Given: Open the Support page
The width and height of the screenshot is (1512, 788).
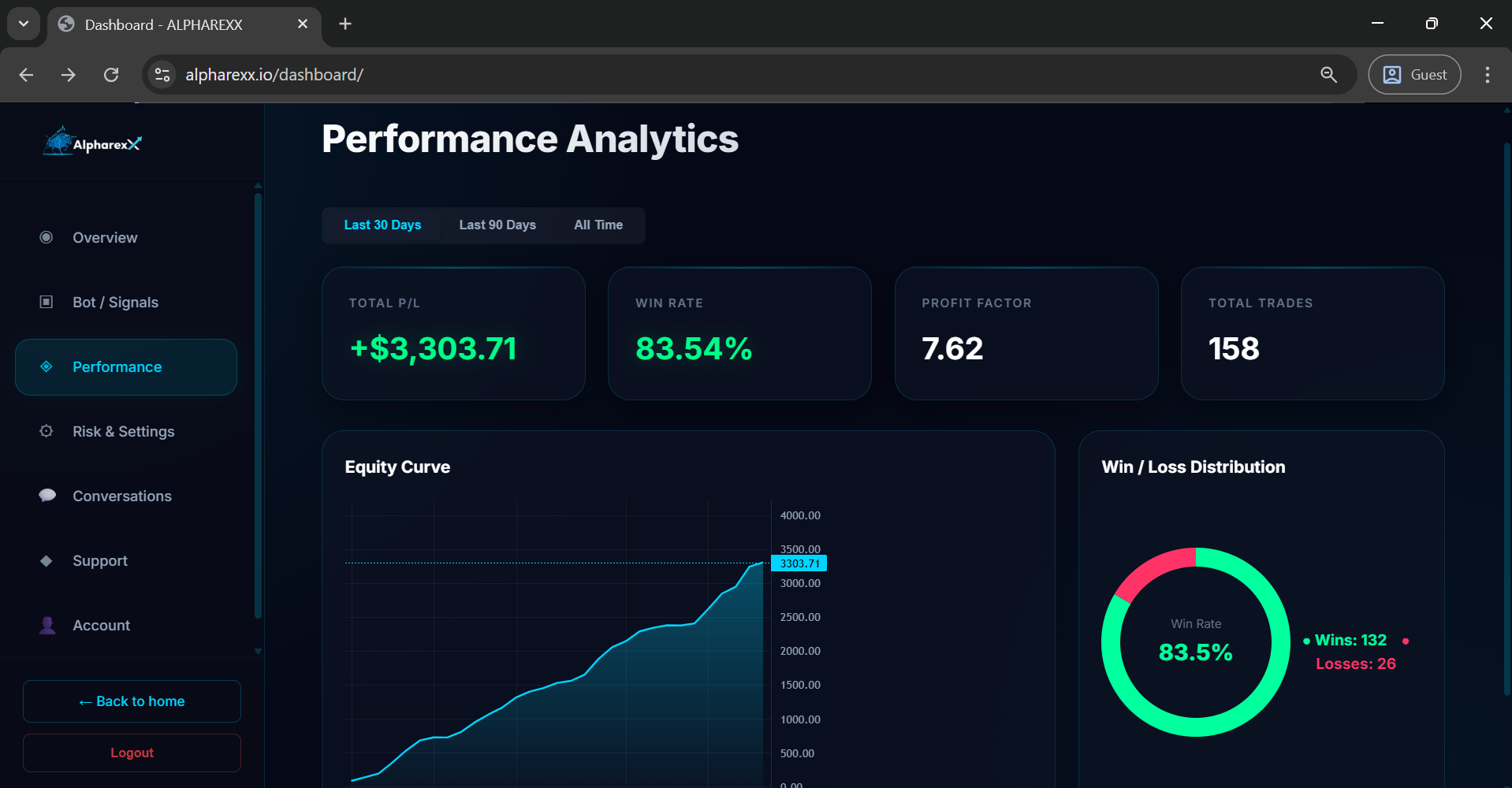Looking at the screenshot, I should [126, 560].
